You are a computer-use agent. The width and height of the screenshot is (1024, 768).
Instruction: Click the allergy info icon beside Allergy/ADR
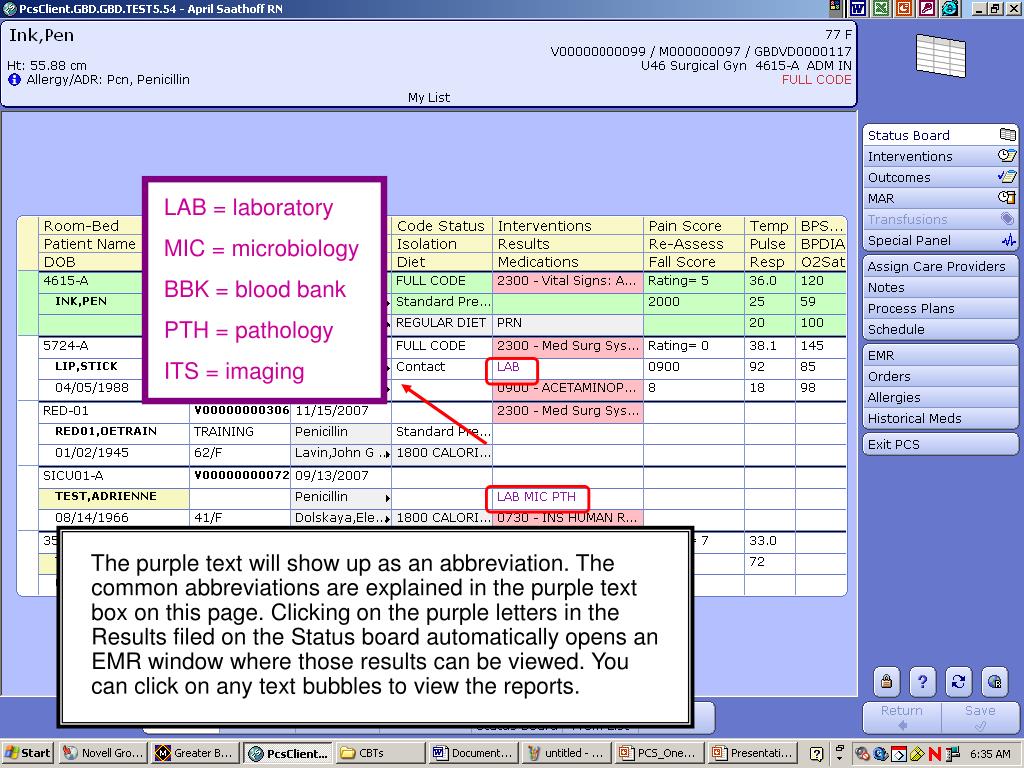tap(14, 80)
